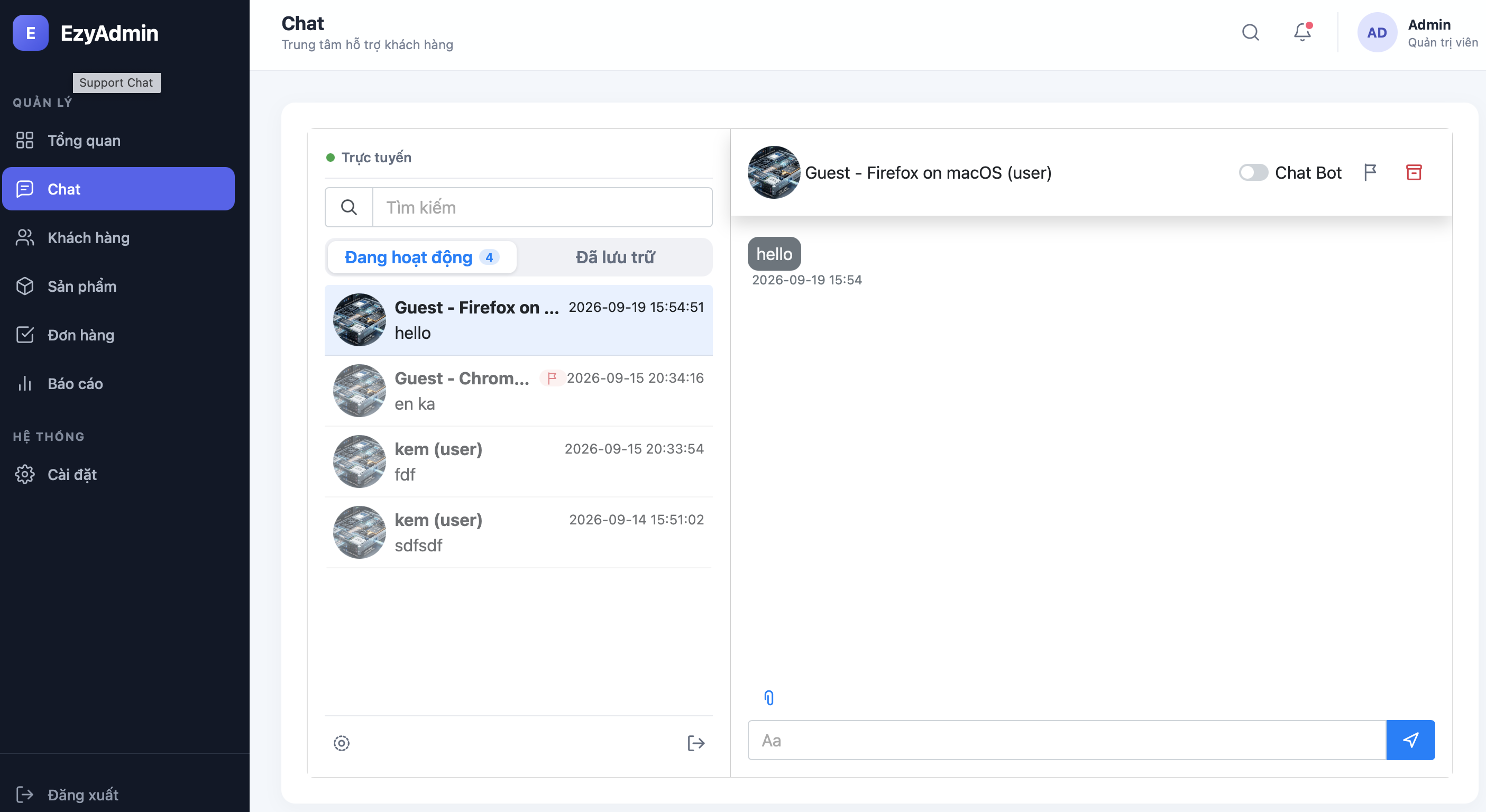Click the EzyAdmin logo icon
The image size is (1486, 812).
pyautogui.click(x=31, y=33)
